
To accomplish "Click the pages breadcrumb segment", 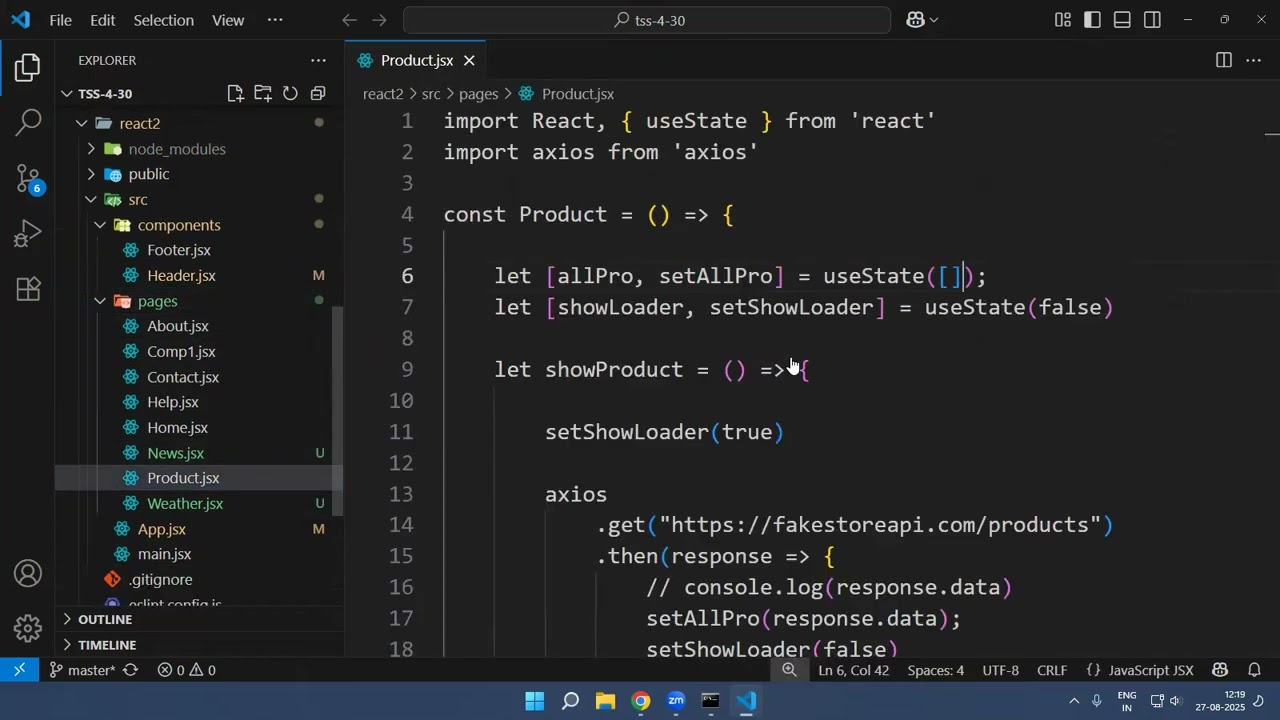I will (x=478, y=94).
